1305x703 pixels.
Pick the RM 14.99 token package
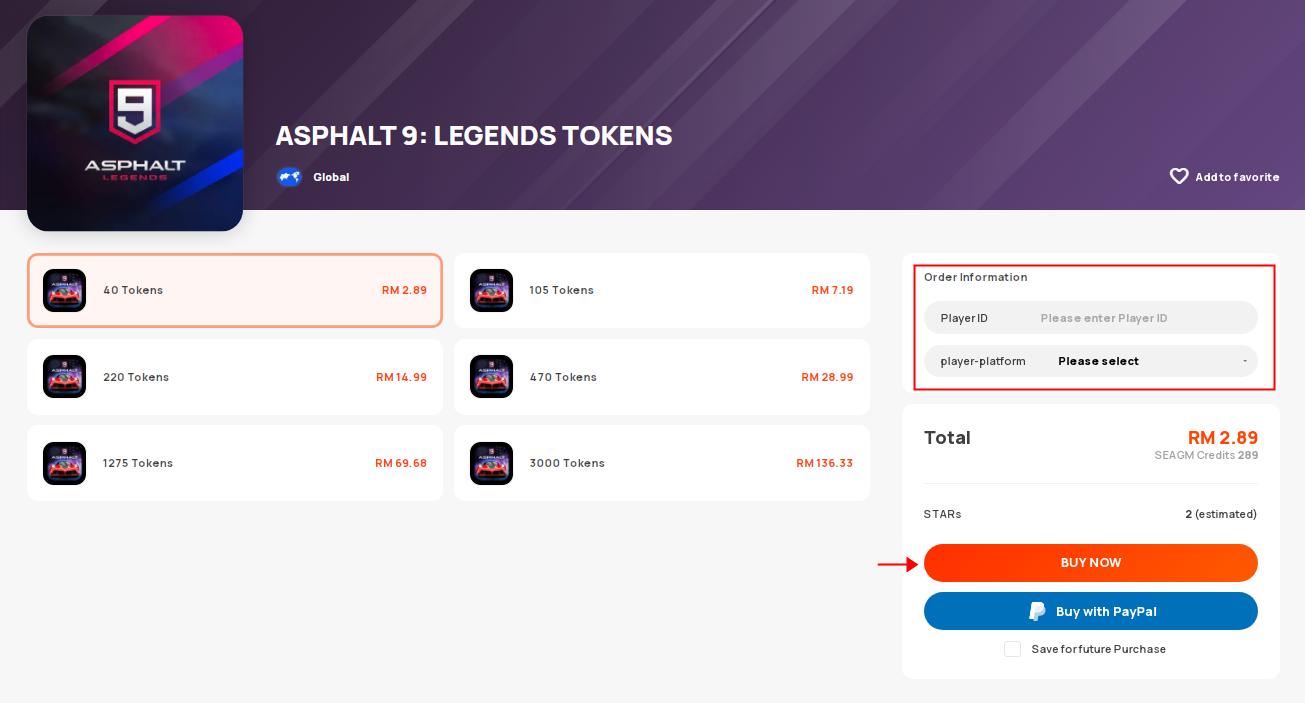point(235,377)
